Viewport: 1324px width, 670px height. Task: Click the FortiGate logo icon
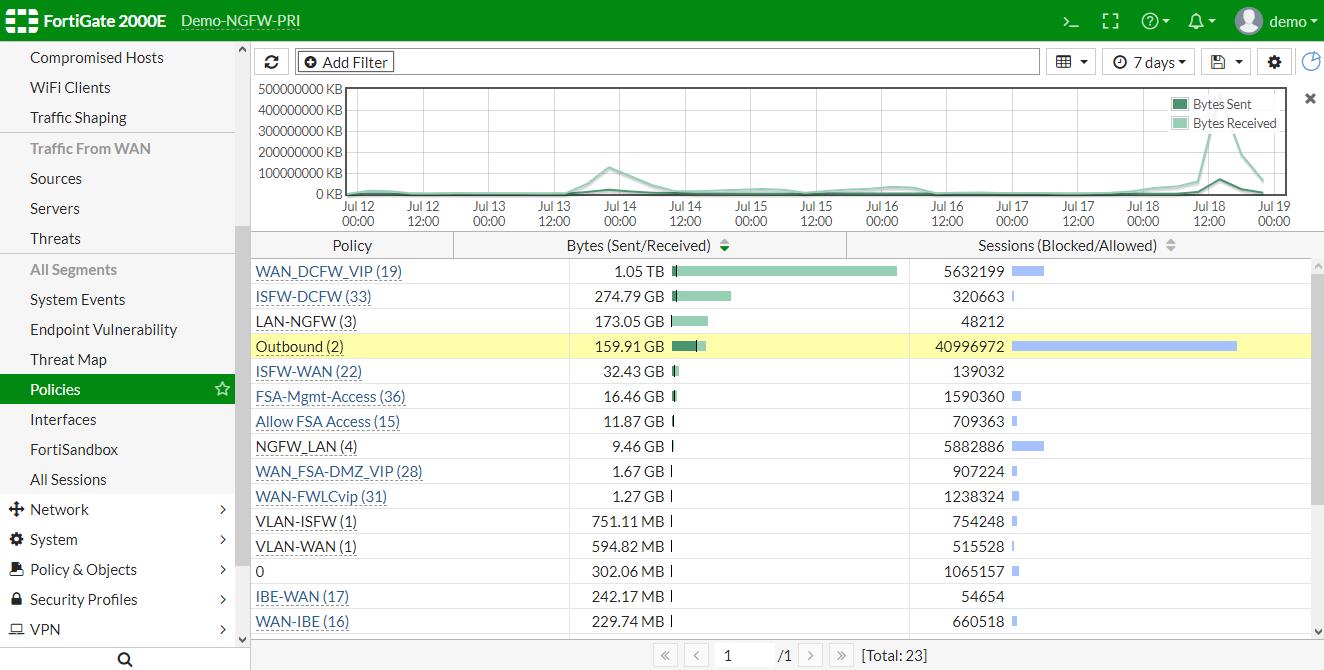(22, 21)
